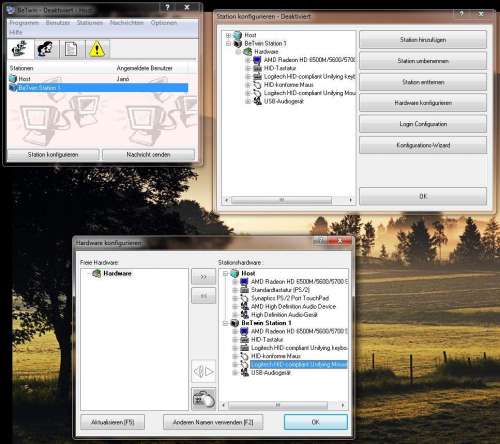Click Host computer icon in Station konfigurieren tree
The width and height of the screenshot is (500, 444).
pyautogui.click(x=237, y=35)
